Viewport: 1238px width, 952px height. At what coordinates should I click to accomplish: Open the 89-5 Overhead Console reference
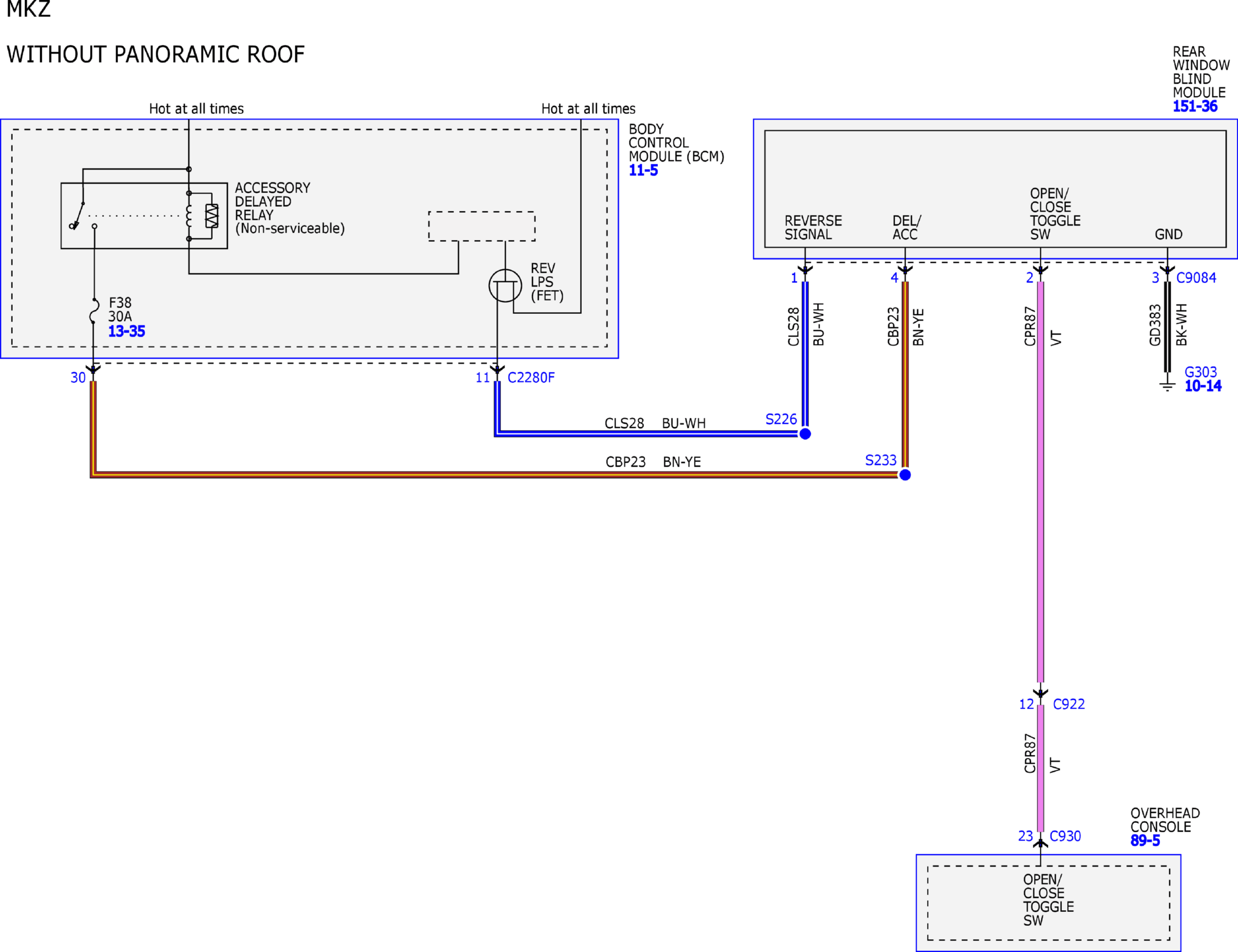pos(1144,840)
